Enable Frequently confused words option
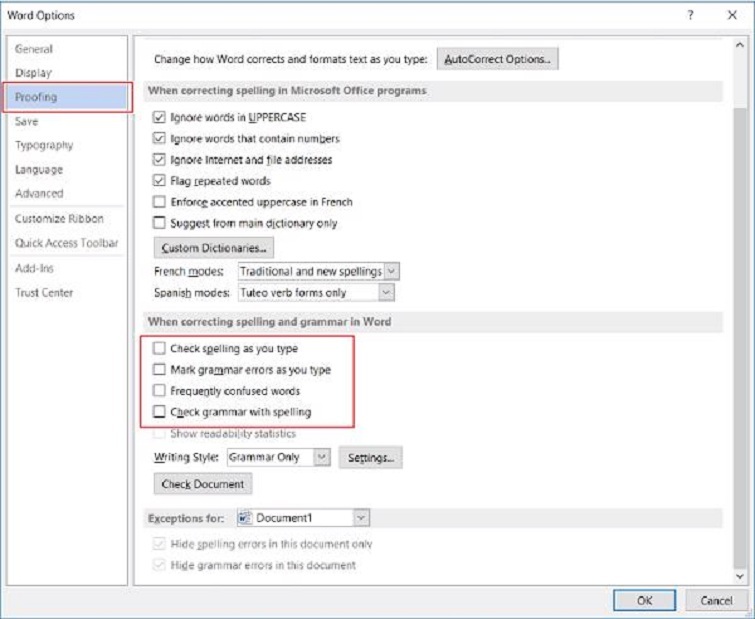Image resolution: width=755 pixels, height=619 pixels. [x=159, y=391]
